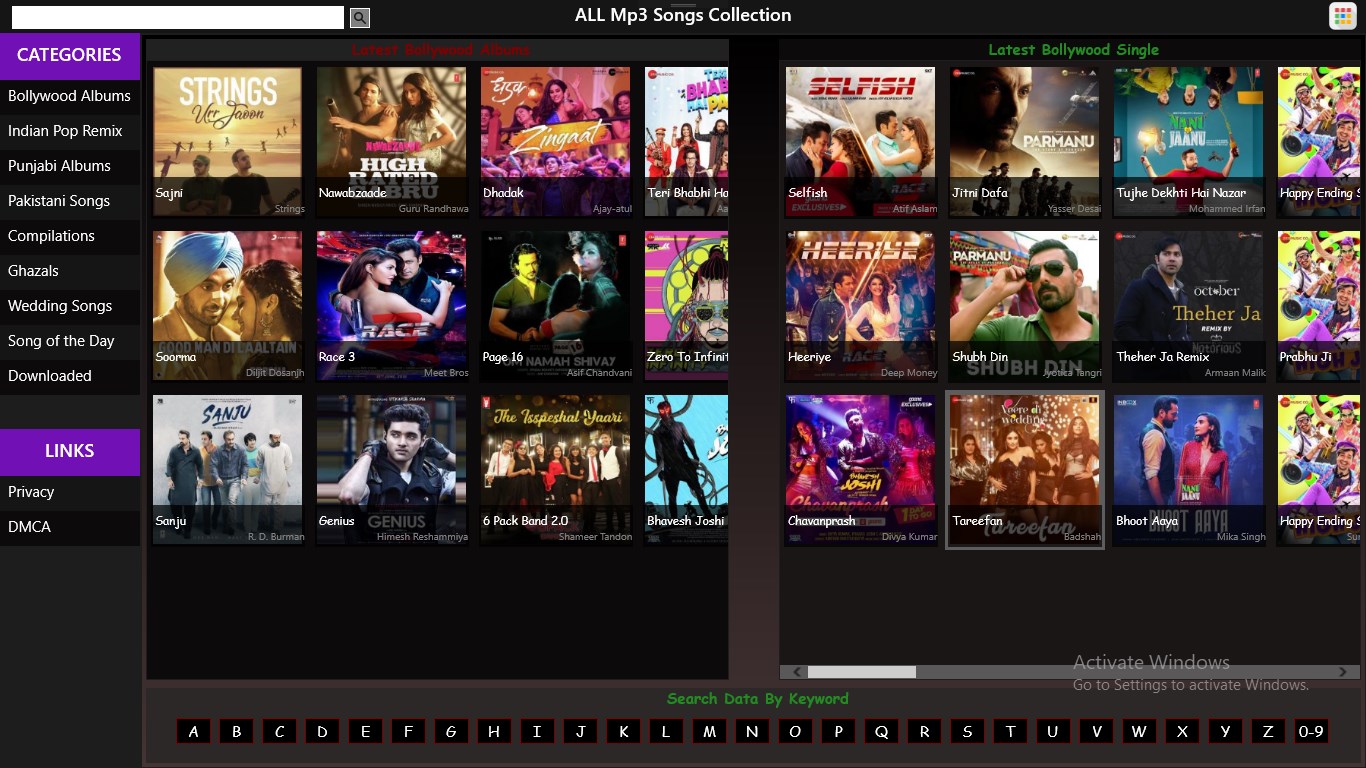Viewport: 1366px width, 768px height.
Task: Open Downloaded category
Action: 70,376
